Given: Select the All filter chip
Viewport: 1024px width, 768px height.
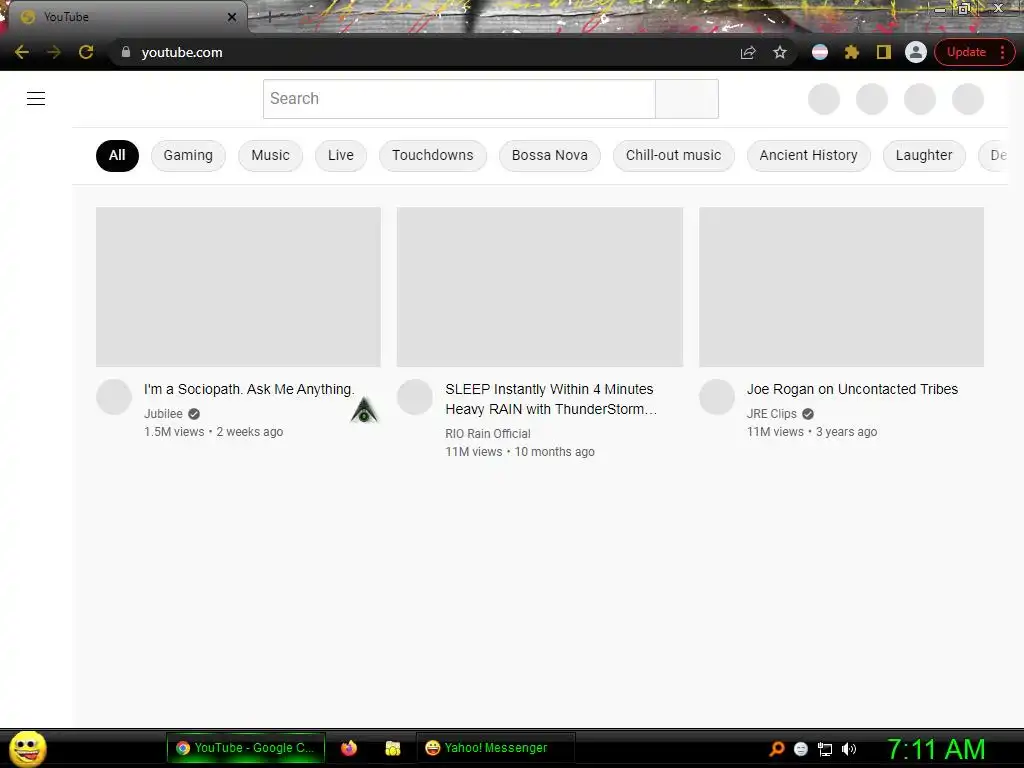Looking at the screenshot, I should click(118, 155).
